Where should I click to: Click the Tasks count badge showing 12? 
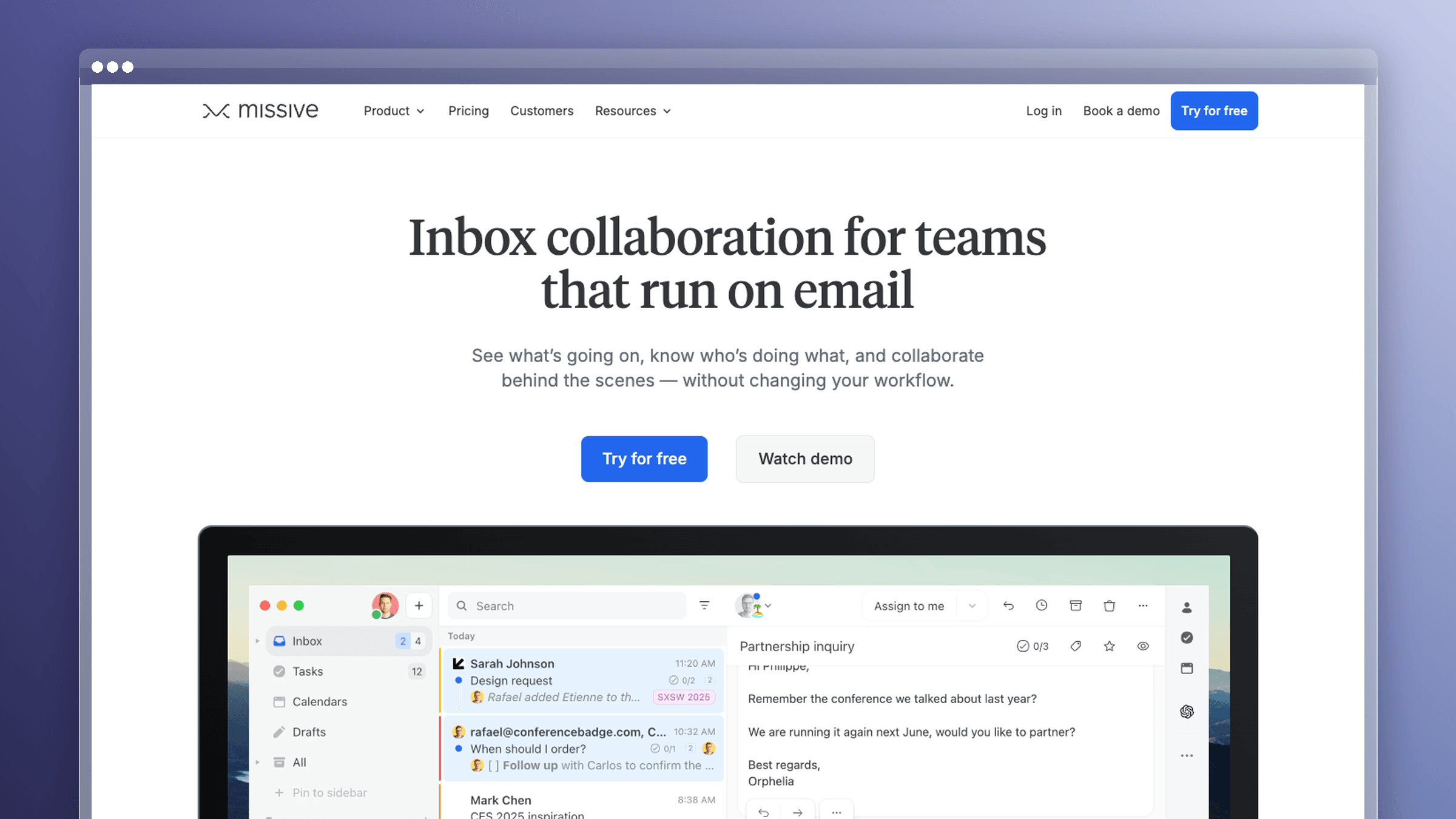click(x=417, y=671)
